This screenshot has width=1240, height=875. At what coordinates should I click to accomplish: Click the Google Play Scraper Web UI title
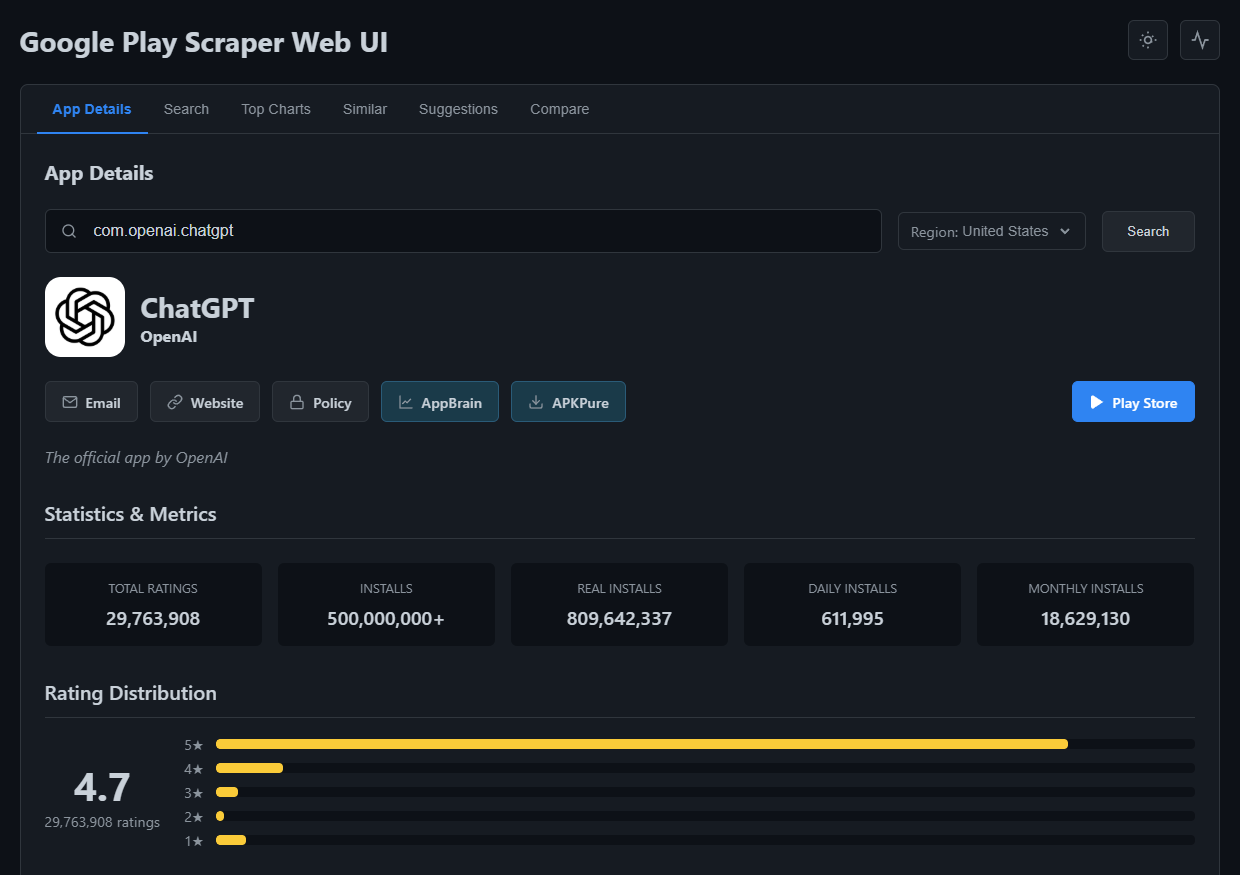[x=204, y=42]
